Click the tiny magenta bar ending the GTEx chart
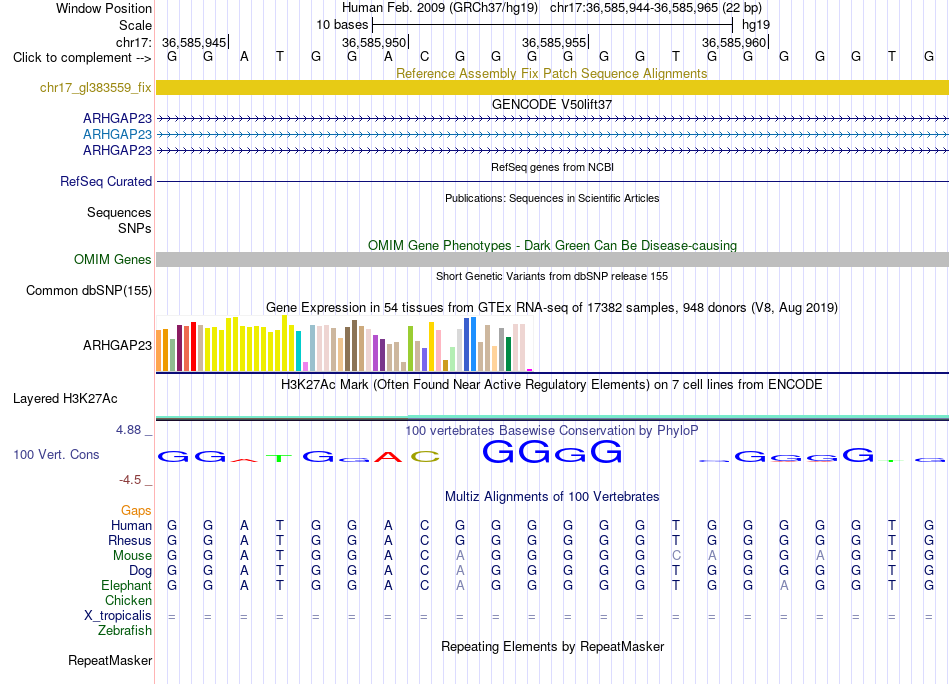Image resolution: width=950 pixels, height=684 pixels. point(530,370)
